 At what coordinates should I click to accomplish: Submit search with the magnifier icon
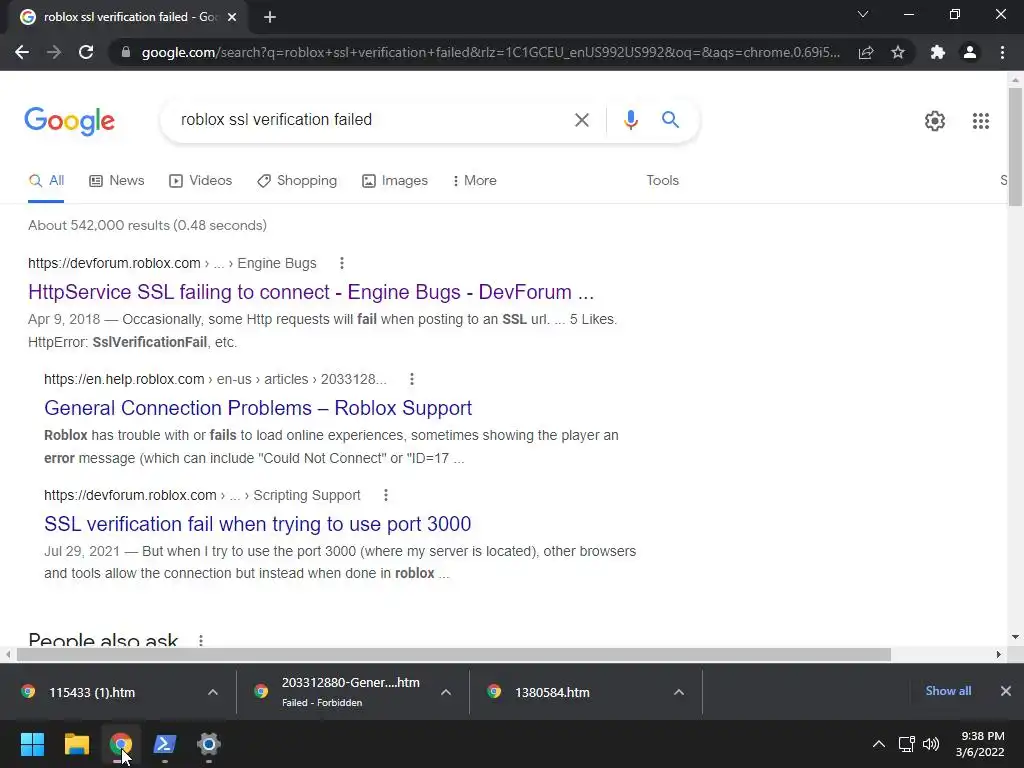[670, 120]
